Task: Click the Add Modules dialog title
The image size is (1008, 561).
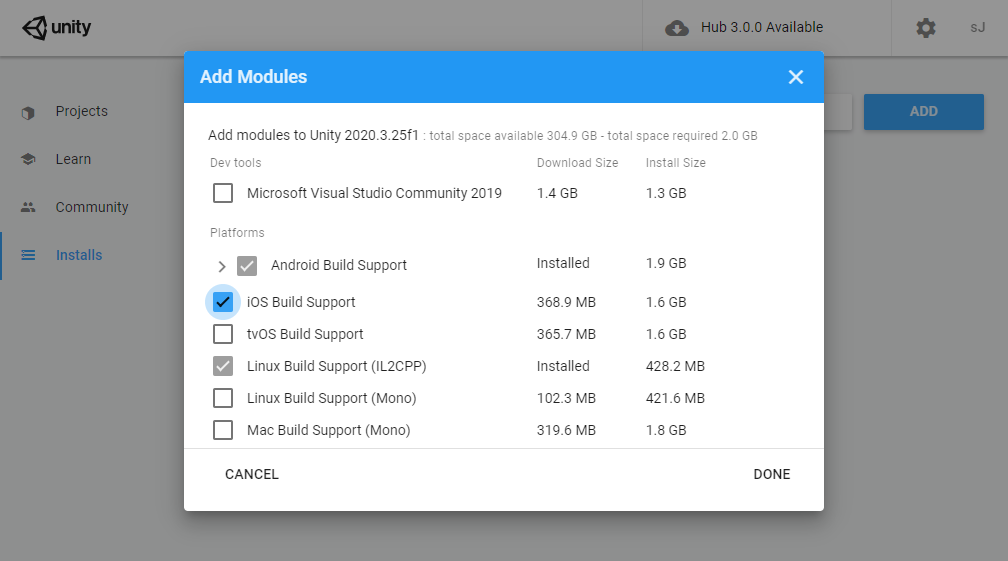Action: click(253, 76)
